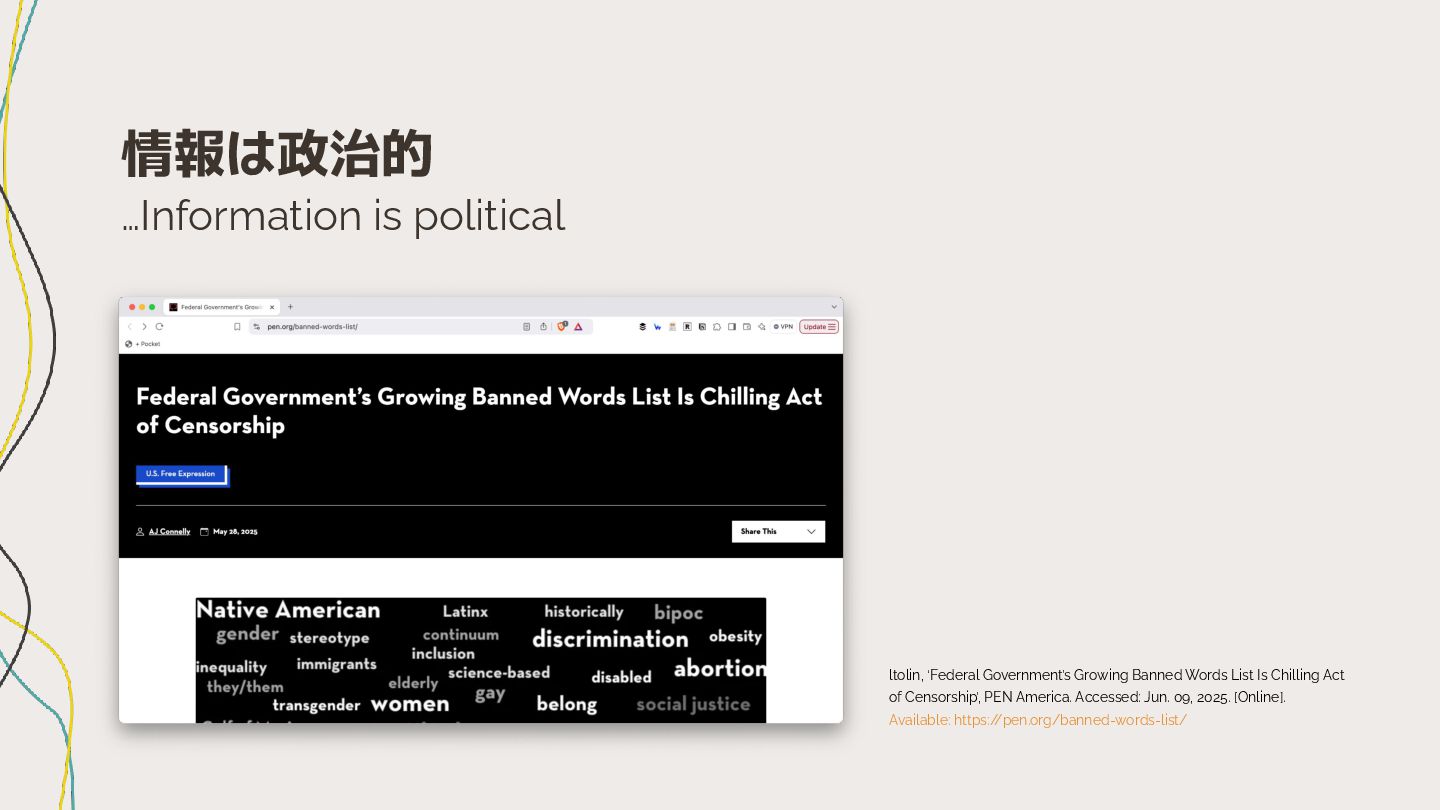Image resolution: width=1440 pixels, height=810 pixels.
Task: Click the article headline about Banned Words List
Action: (x=479, y=411)
